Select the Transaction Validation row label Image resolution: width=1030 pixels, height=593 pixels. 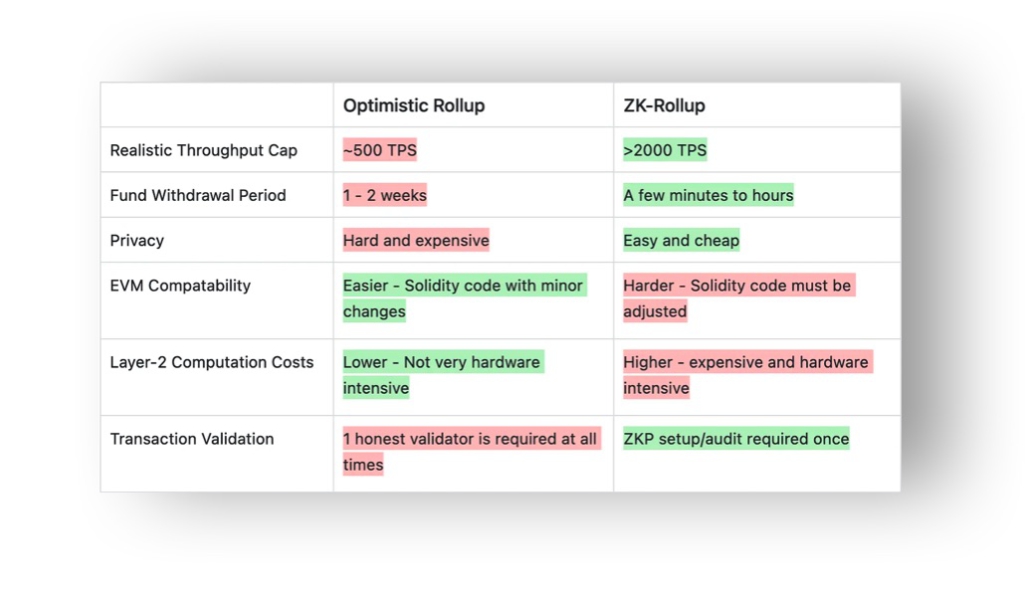click(x=191, y=438)
